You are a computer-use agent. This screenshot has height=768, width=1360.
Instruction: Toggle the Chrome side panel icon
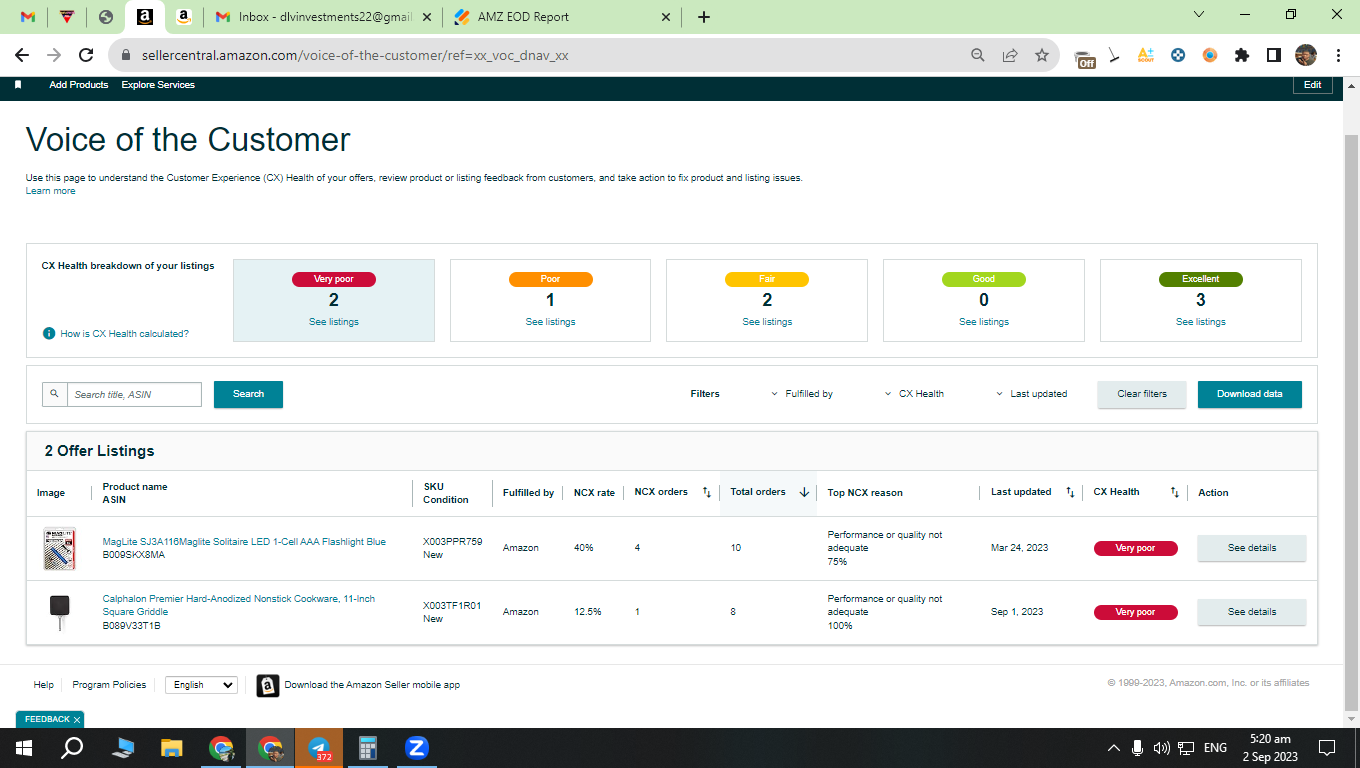(x=1274, y=55)
